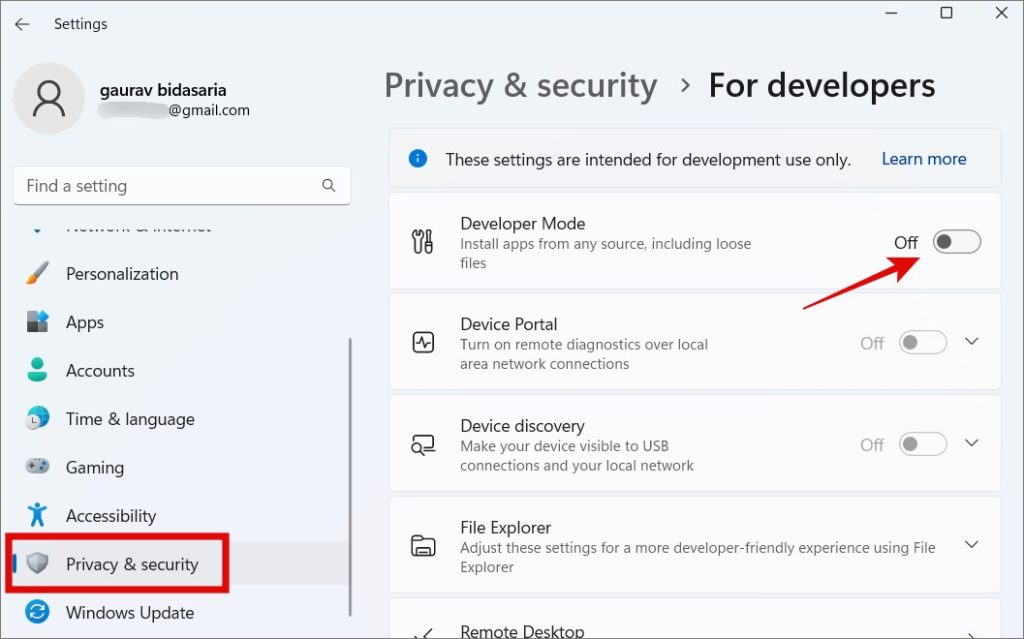
Task: Click the File Explorer title text
Action: point(505,527)
